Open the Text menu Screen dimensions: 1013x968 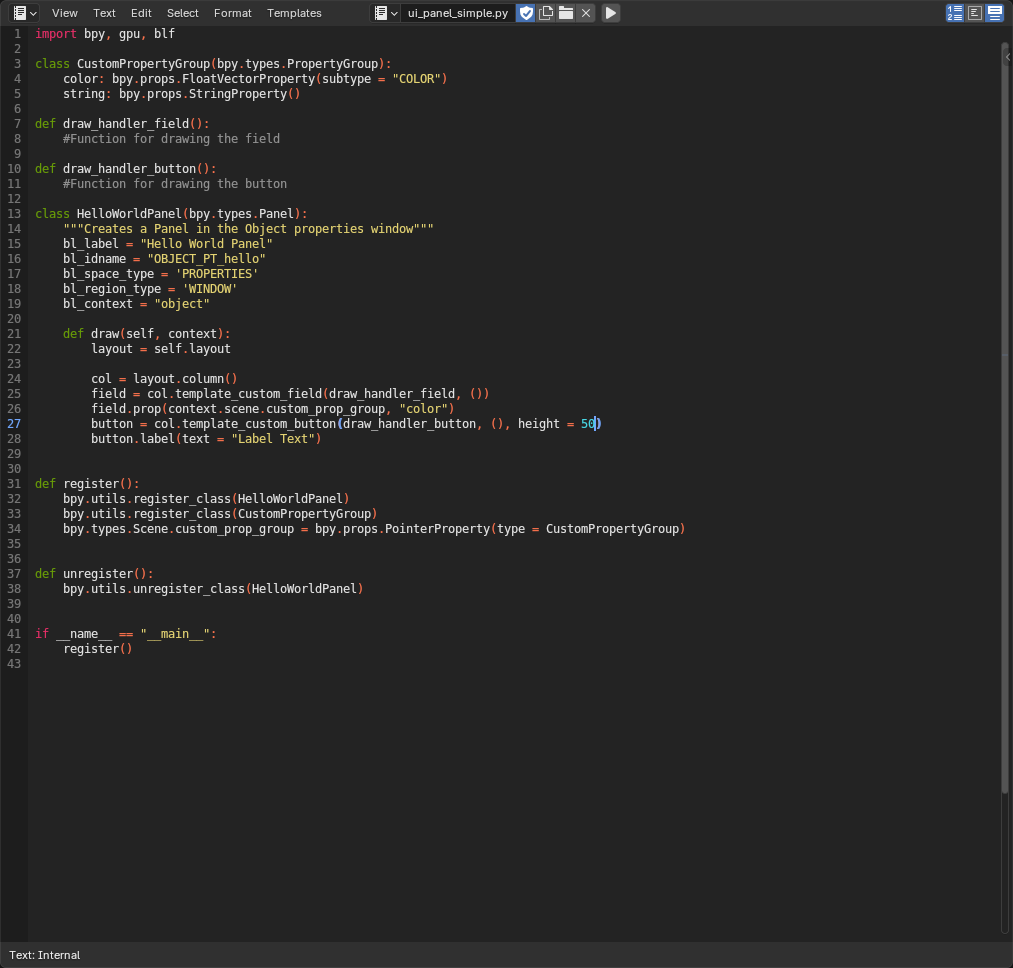point(104,13)
